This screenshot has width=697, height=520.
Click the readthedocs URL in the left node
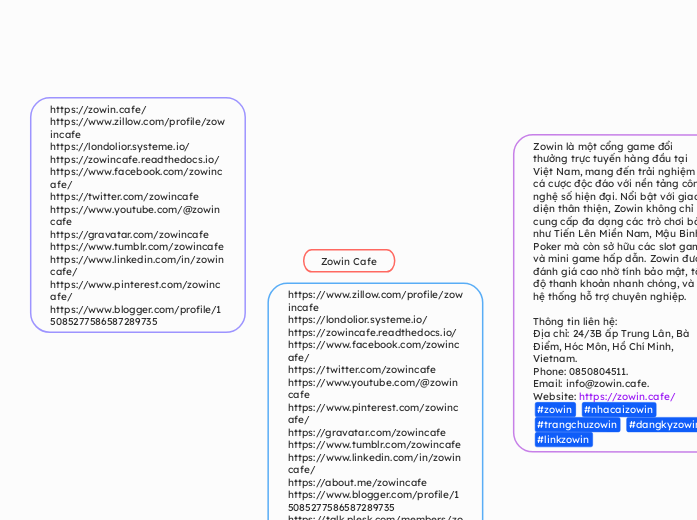(134, 159)
